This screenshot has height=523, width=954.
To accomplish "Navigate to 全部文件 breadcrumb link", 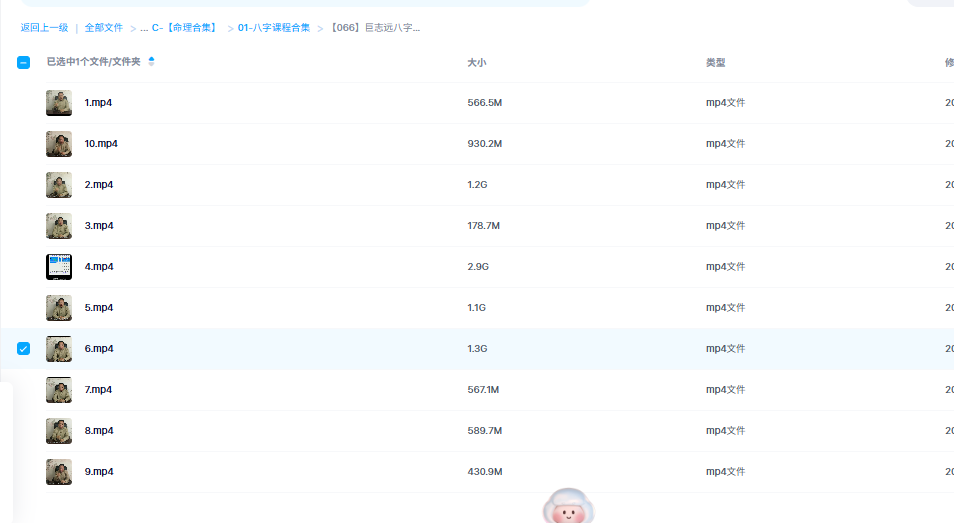I will [104, 28].
